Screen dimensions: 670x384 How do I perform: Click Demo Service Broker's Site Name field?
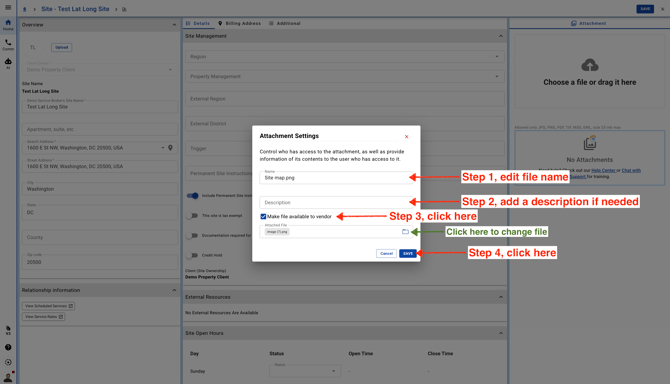[x=100, y=106]
